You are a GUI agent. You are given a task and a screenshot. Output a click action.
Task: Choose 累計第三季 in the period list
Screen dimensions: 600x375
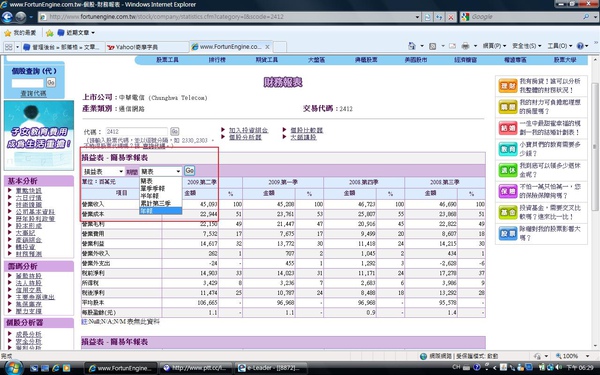pos(160,203)
